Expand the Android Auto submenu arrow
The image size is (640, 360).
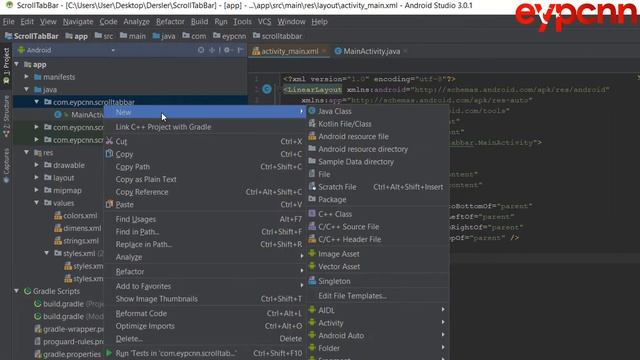coord(443,335)
